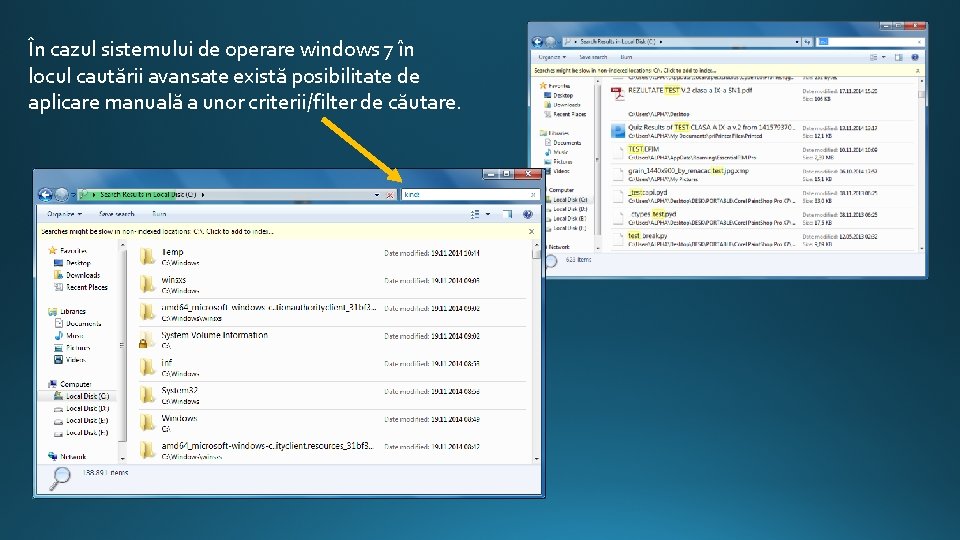Open address bar history dropdown in front window
This screenshot has width=960, height=540.
[x=377, y=195]
